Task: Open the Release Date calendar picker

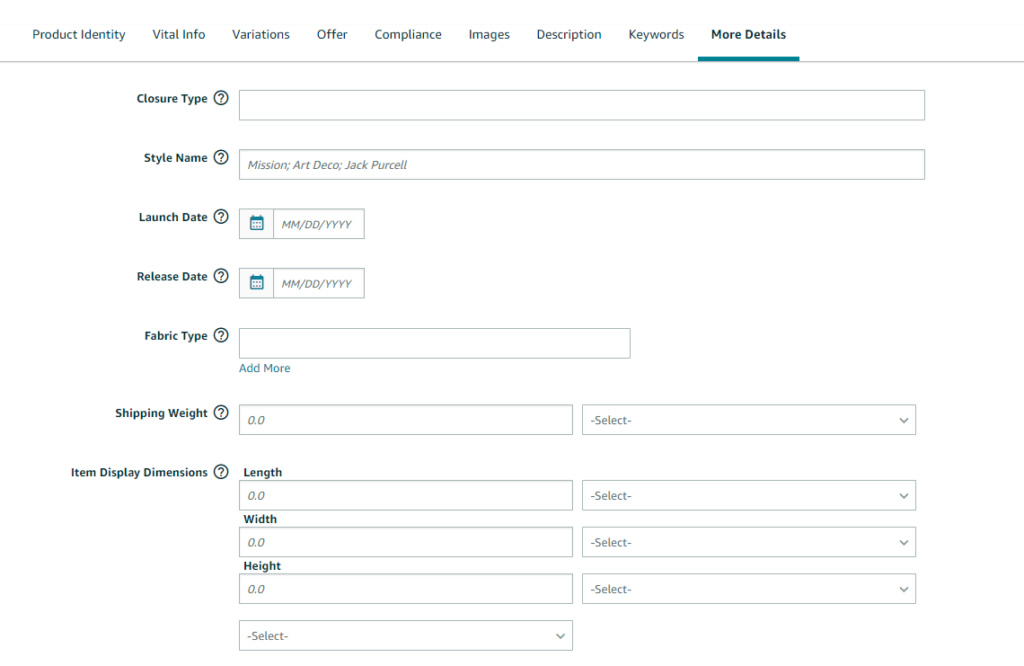Action: [x=257, y=283]
